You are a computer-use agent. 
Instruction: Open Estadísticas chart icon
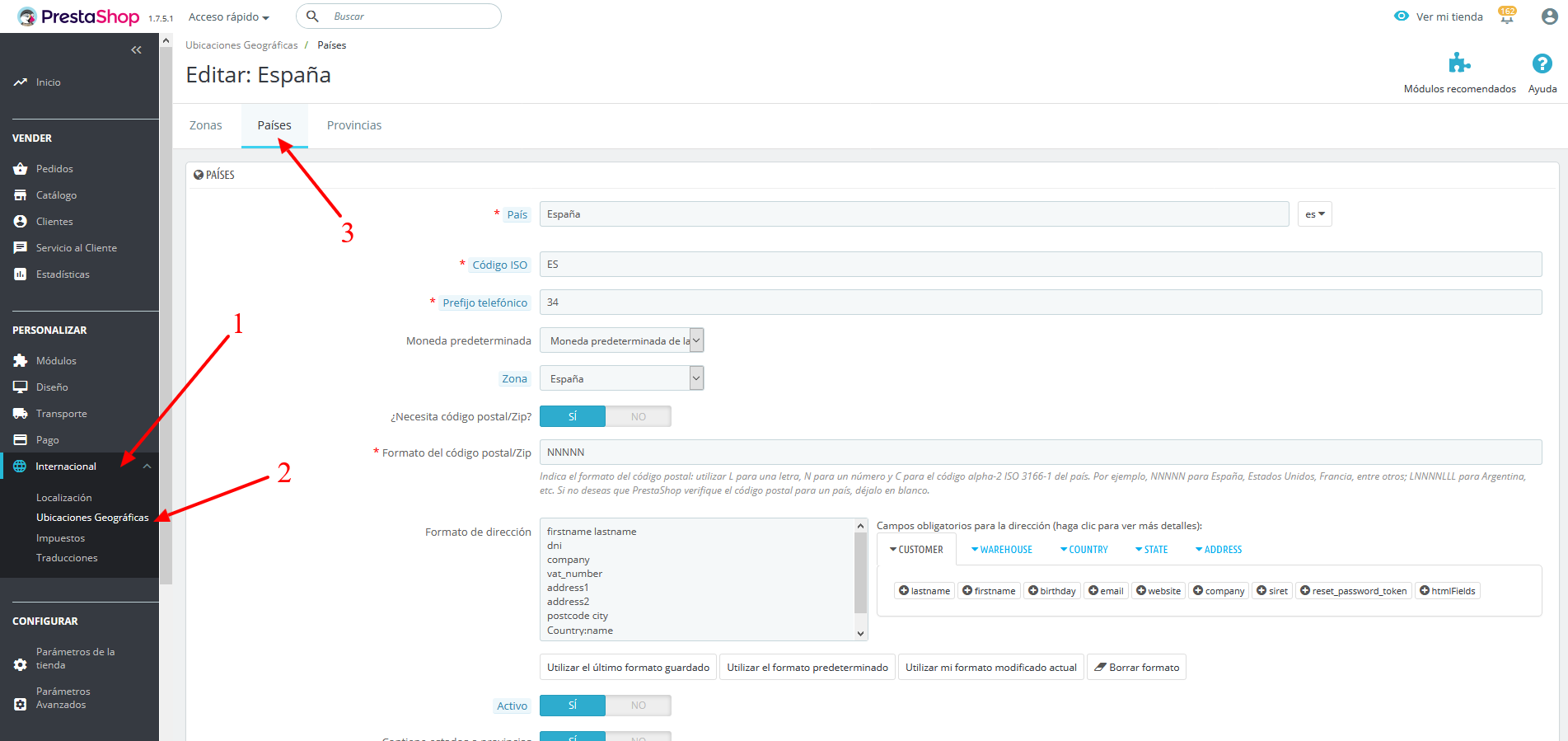point(21,274)
